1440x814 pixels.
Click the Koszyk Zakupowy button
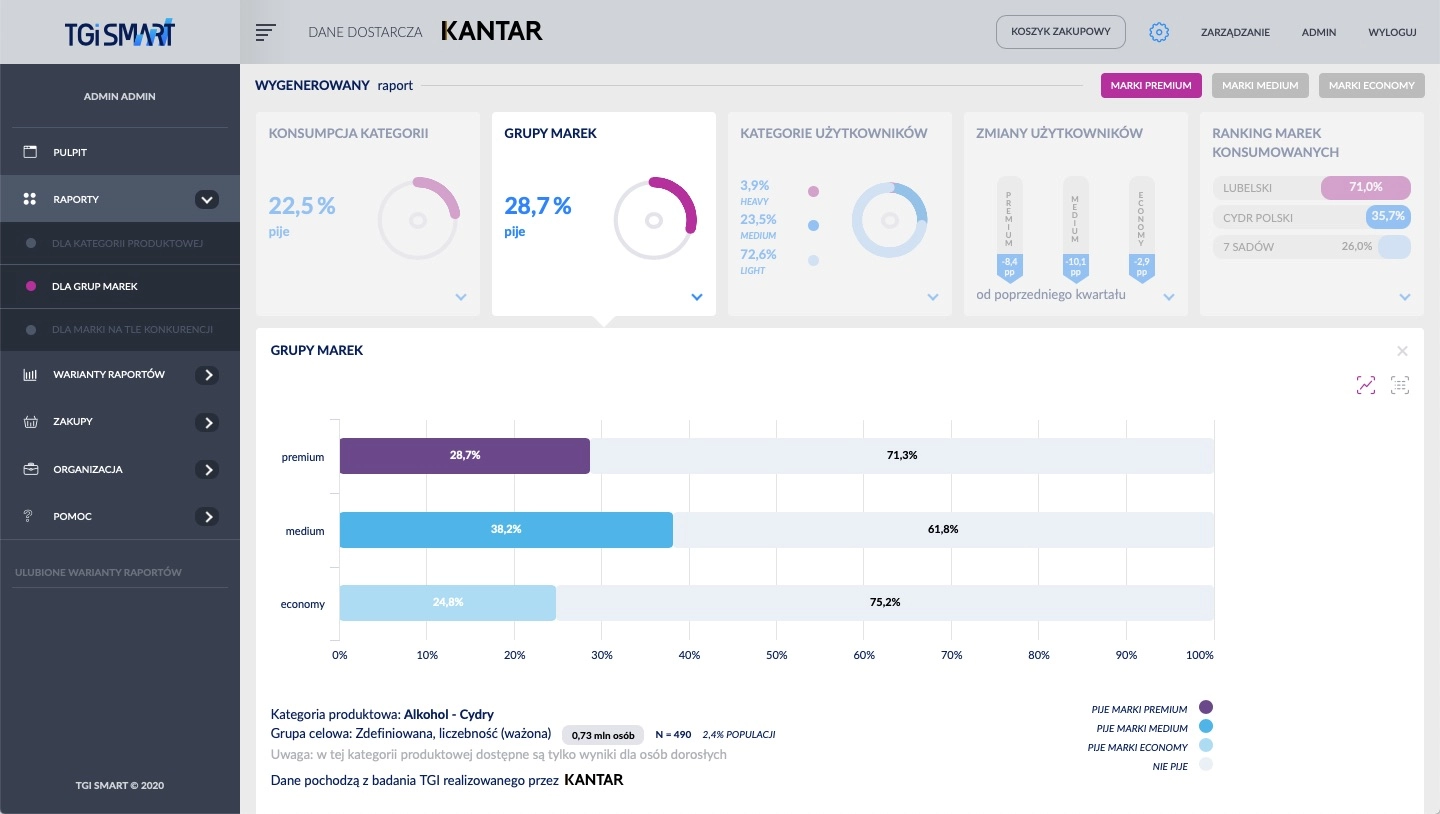point(1061,32)
